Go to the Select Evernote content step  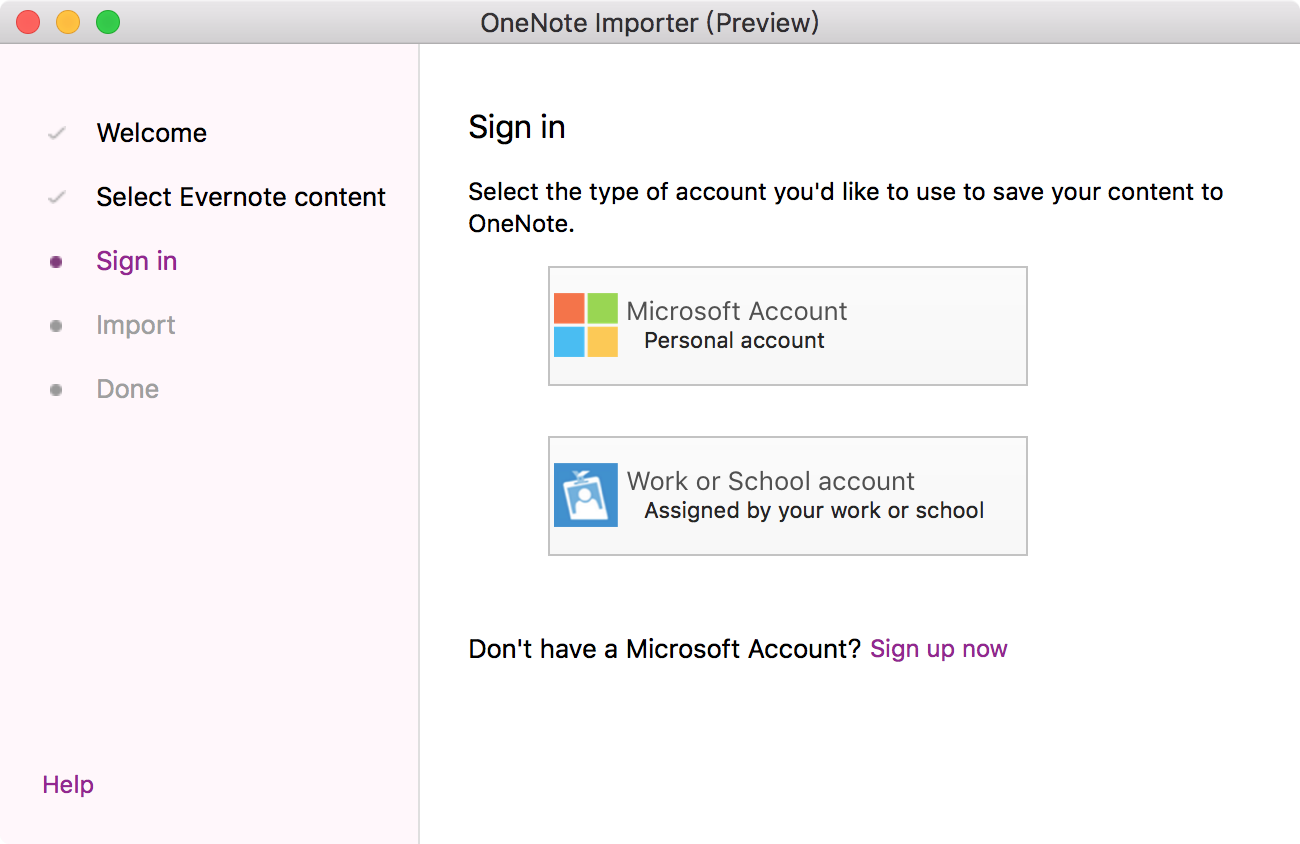pos(241,197)
